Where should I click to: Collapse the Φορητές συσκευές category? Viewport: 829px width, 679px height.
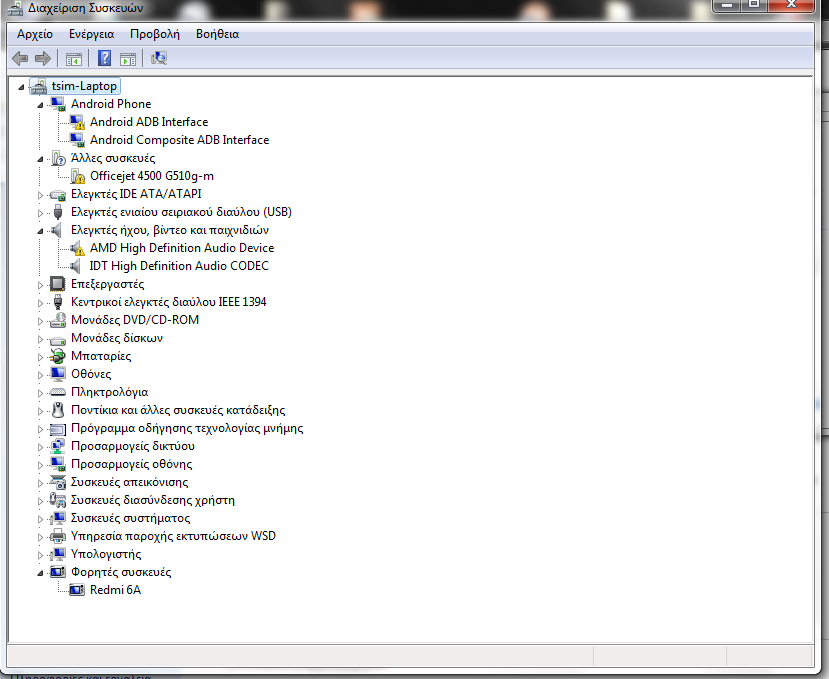click(x=41, y=572)
